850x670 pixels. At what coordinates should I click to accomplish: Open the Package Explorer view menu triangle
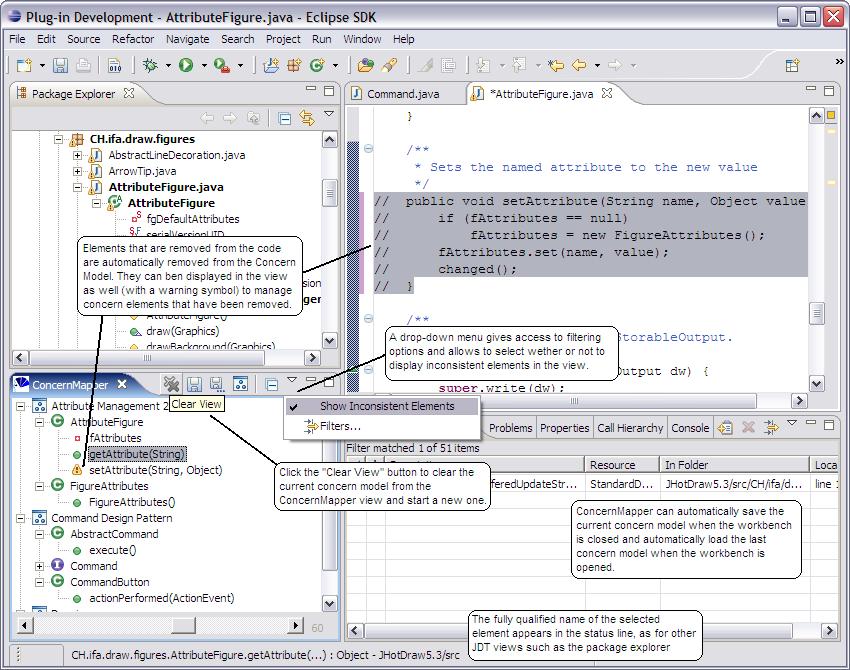[x=329, y=114]
